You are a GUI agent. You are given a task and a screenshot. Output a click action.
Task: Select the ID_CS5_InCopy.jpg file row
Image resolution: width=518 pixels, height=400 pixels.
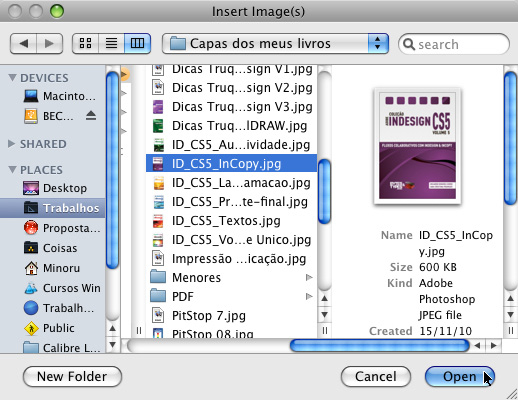pyautogui.click(x=232, y=164)
